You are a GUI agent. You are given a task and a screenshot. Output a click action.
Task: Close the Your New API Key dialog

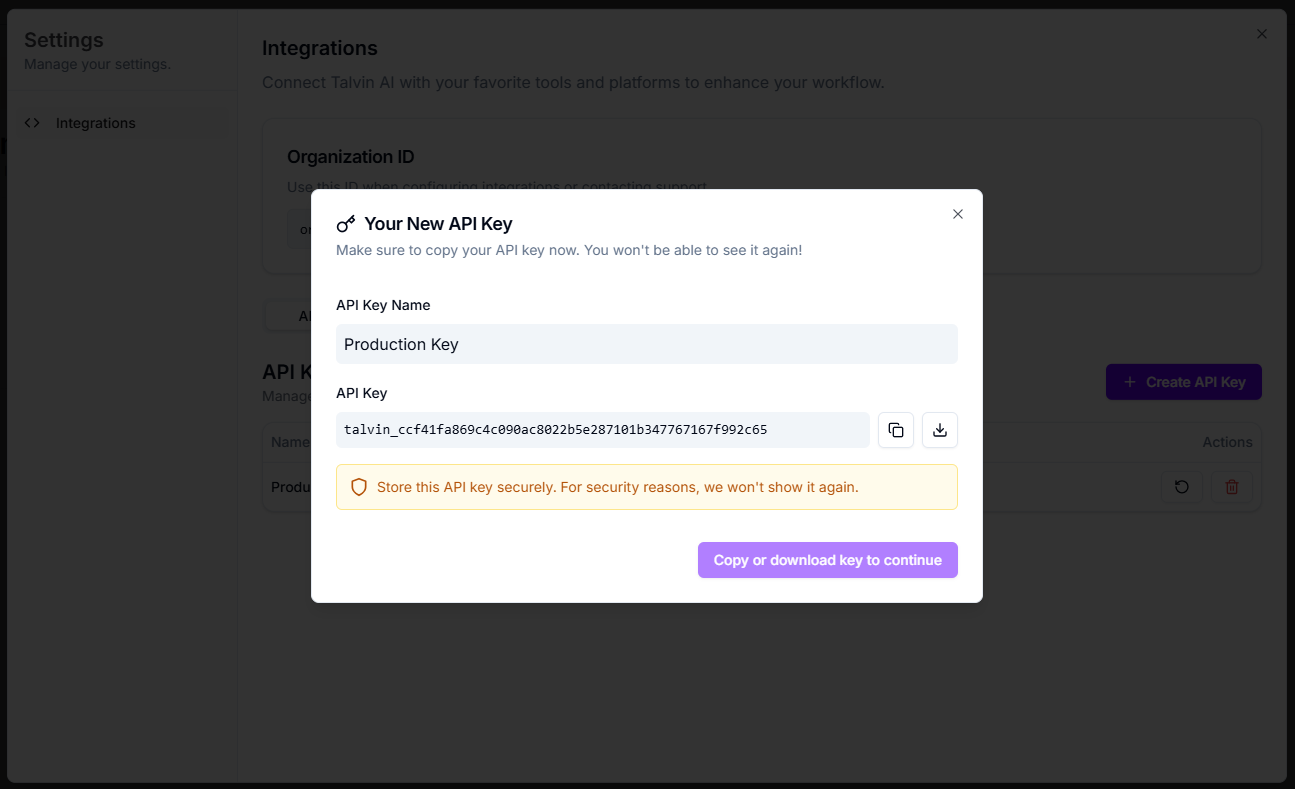(x=958, y=214)
